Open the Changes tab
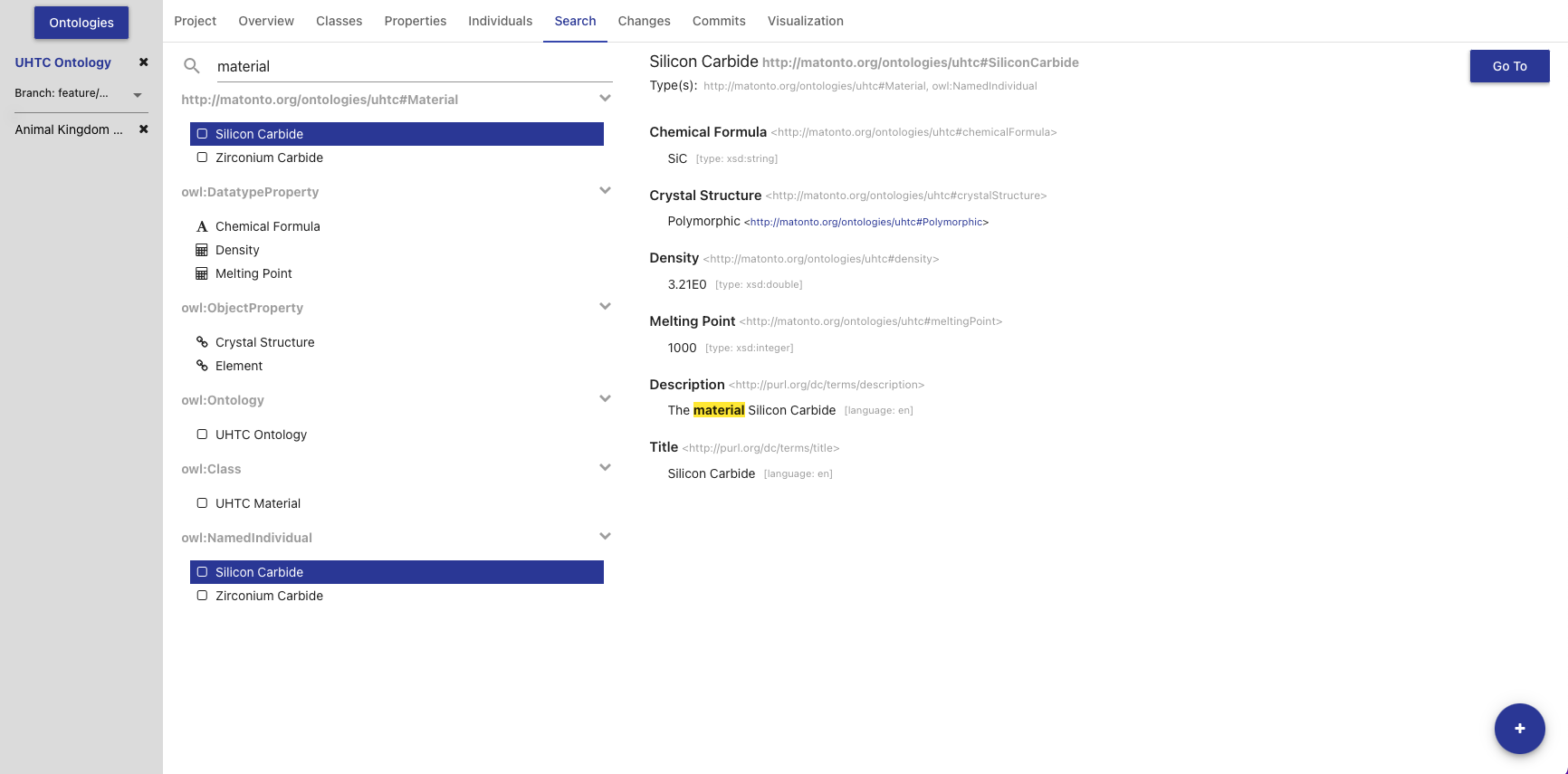The width and height of the screenshot is (1568, 774). coord(644,21)
